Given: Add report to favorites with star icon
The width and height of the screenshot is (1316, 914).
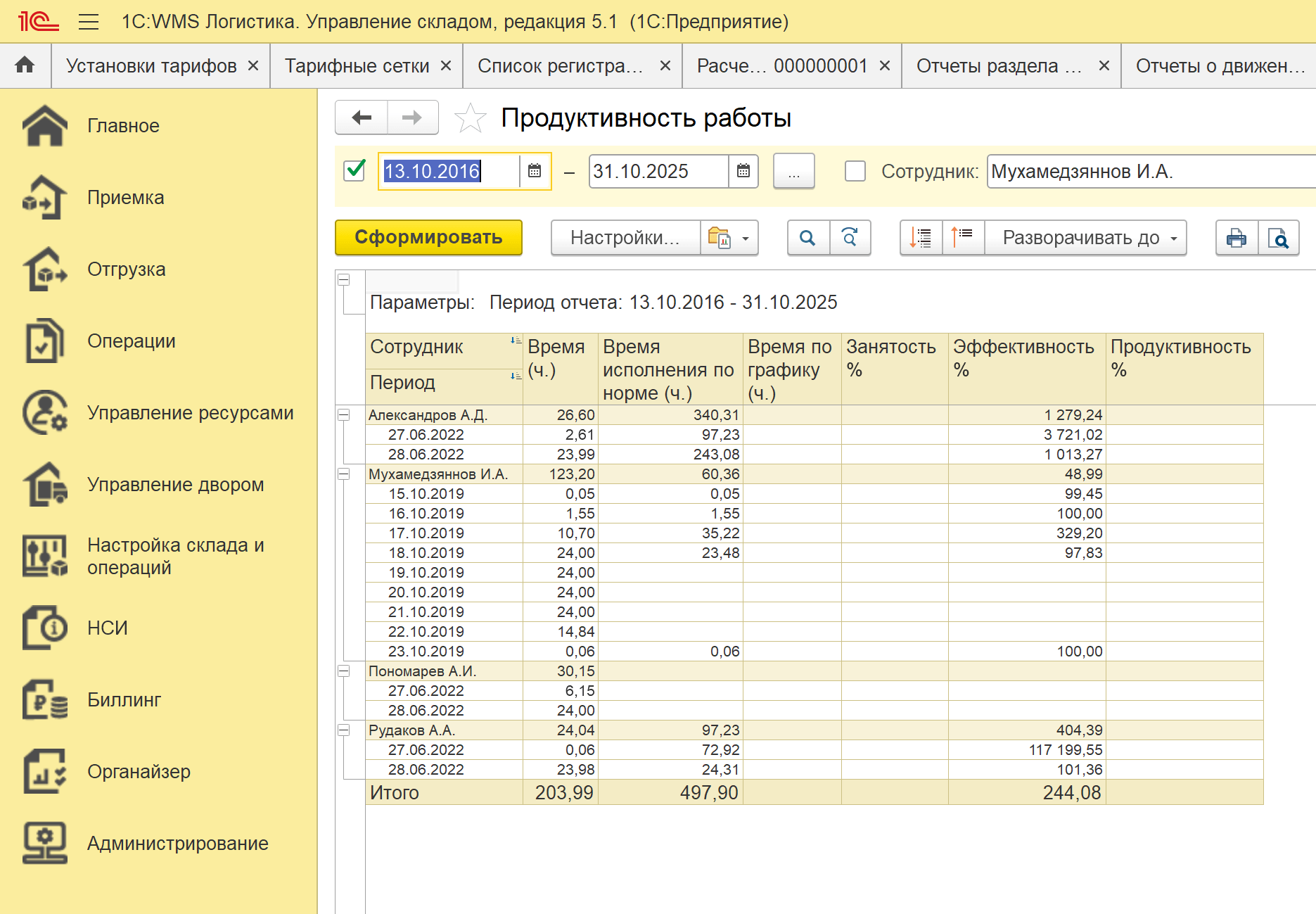Looking at the screenshot, I should (x=470, y=118).
